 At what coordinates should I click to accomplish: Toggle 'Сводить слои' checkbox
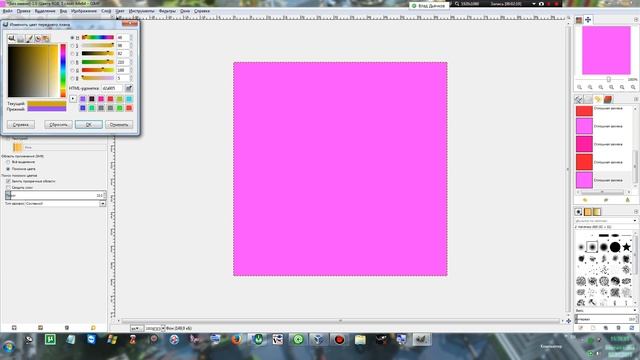pos(8,187)
